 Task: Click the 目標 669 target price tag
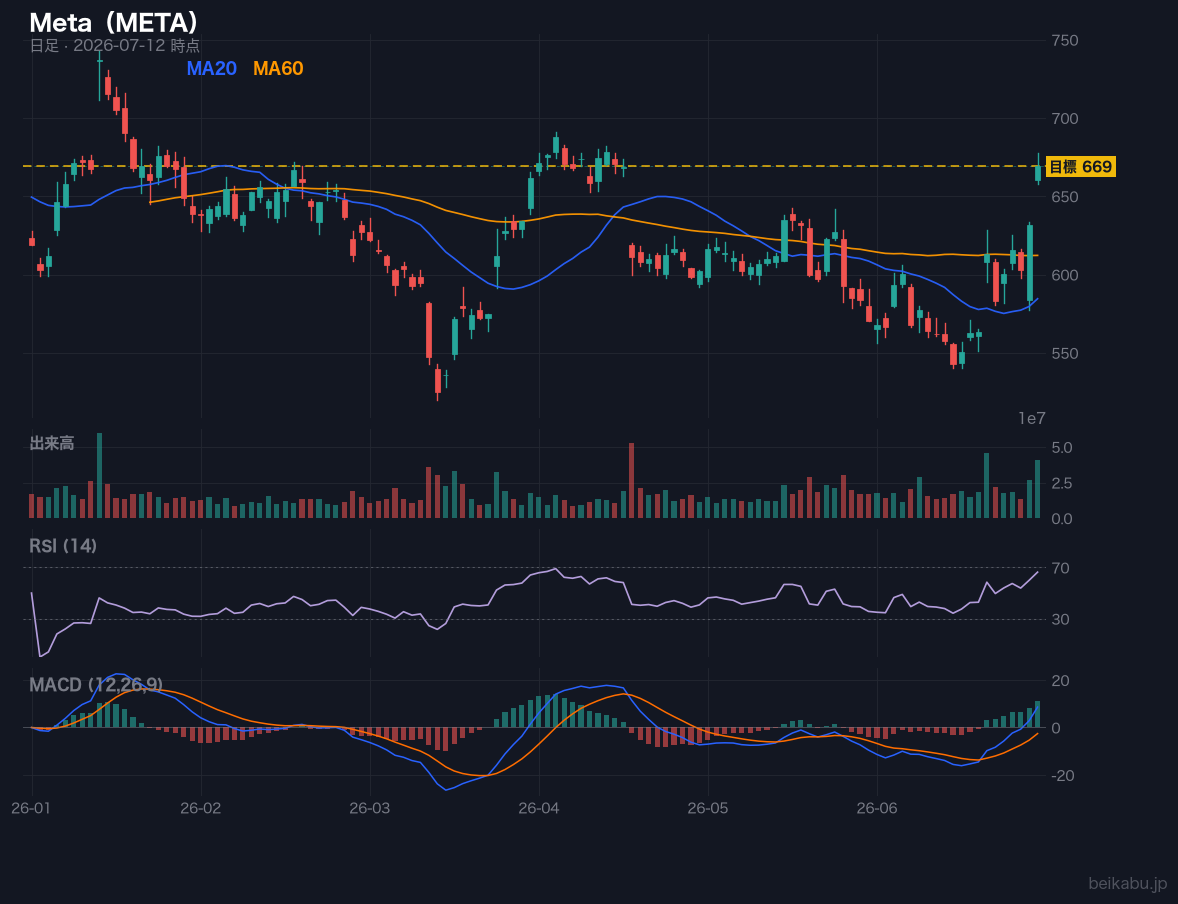(x=1080, y=167)
